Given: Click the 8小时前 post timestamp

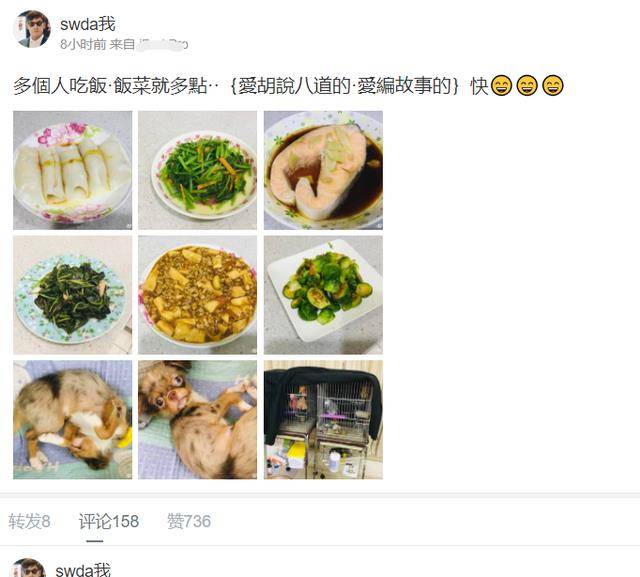Looking at the screenshot, I should 83,44.
